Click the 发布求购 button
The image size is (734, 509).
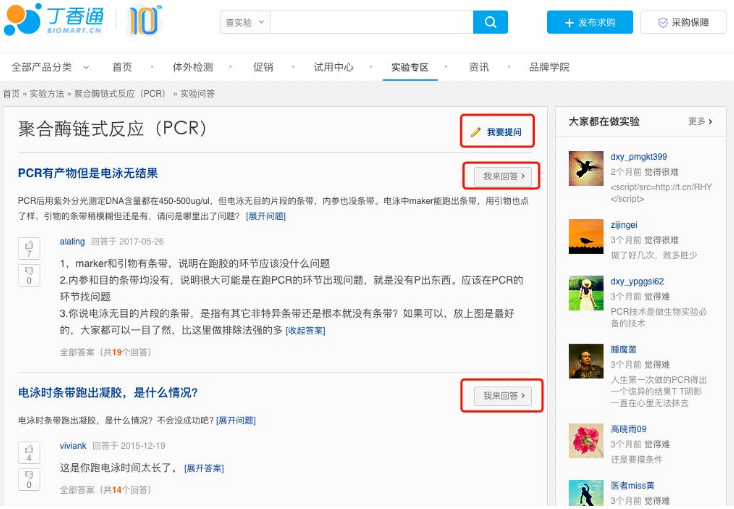pyautogui.click(x=589, y=22)
